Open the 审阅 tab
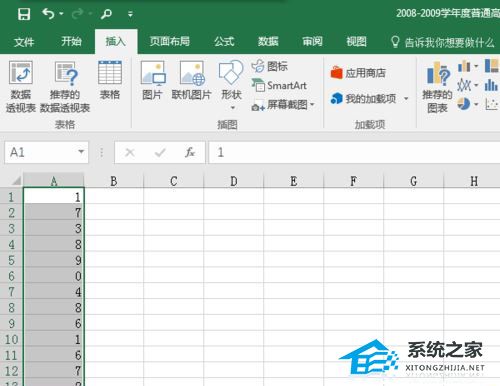500x386 pixels. point(312,41)
